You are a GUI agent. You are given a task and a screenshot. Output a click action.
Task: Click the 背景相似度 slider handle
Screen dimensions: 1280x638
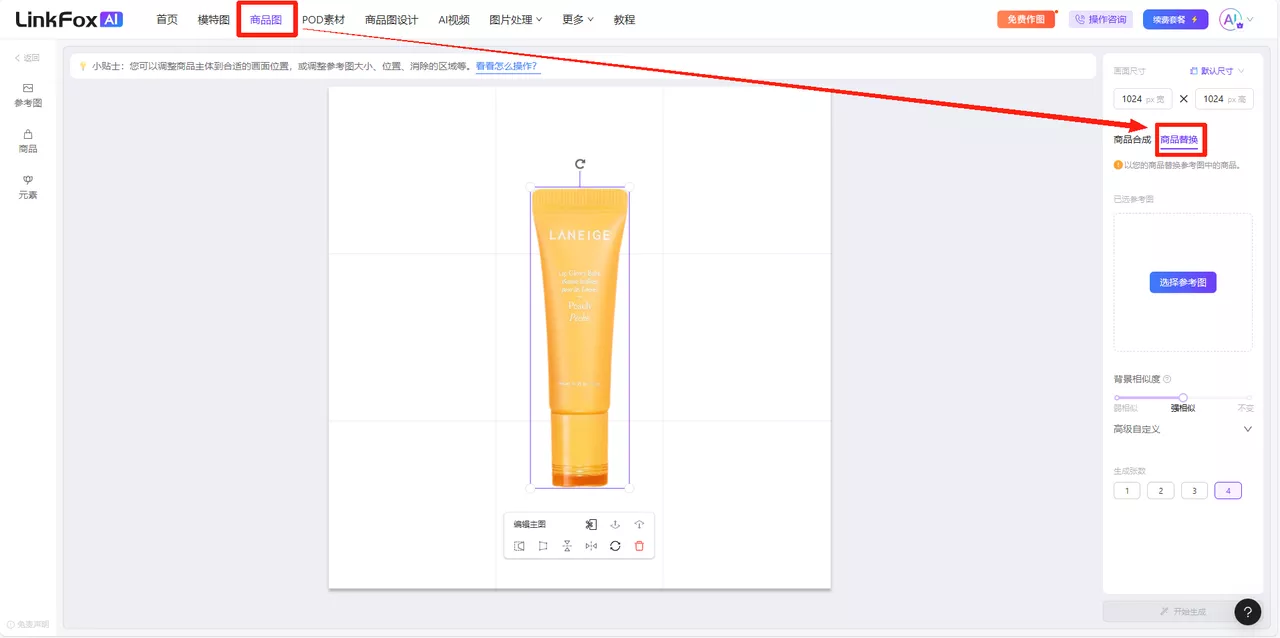(x=1183, y=398)
